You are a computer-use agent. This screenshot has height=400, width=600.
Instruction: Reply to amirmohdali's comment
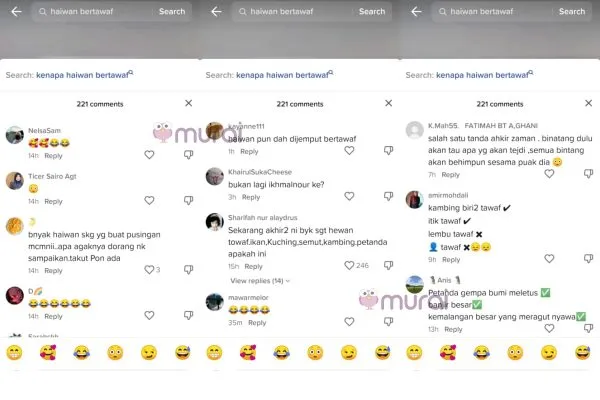[451, 260]
